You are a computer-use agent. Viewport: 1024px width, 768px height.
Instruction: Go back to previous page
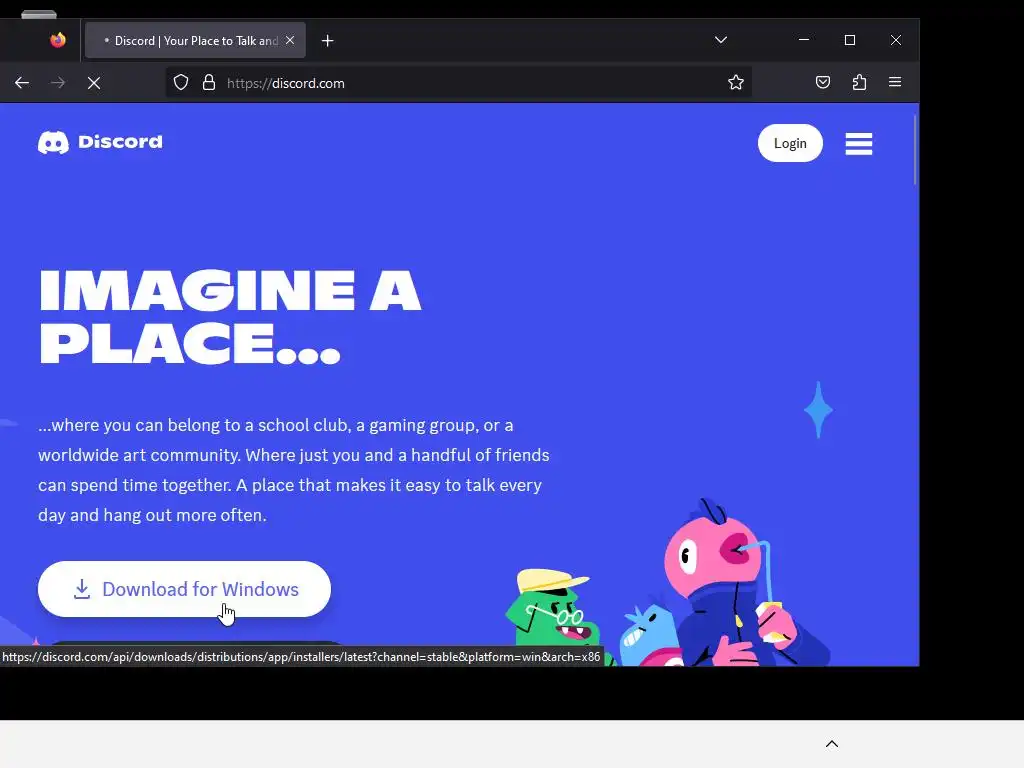click(x=22, y=83)
